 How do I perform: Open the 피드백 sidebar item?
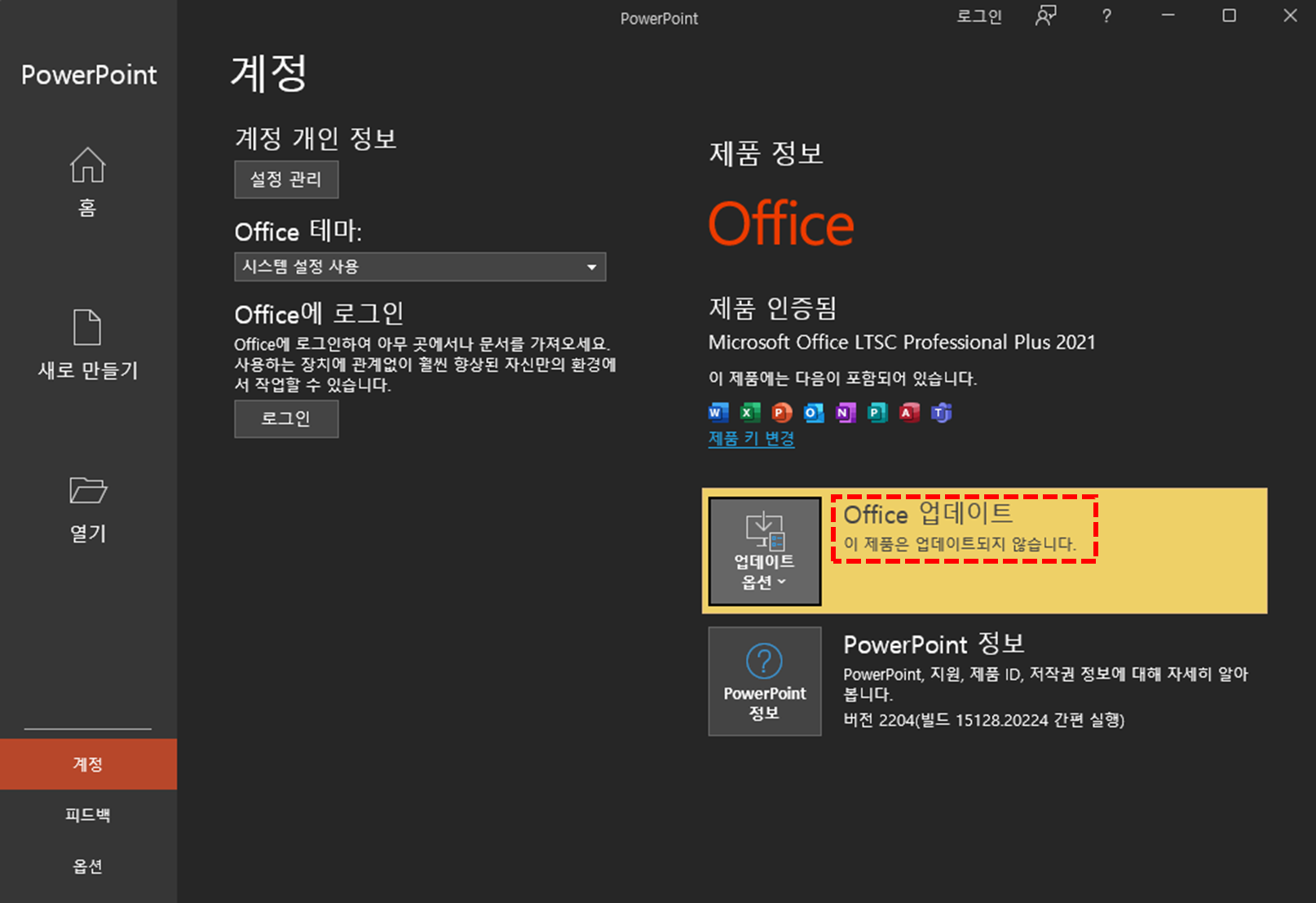[88, 815]
